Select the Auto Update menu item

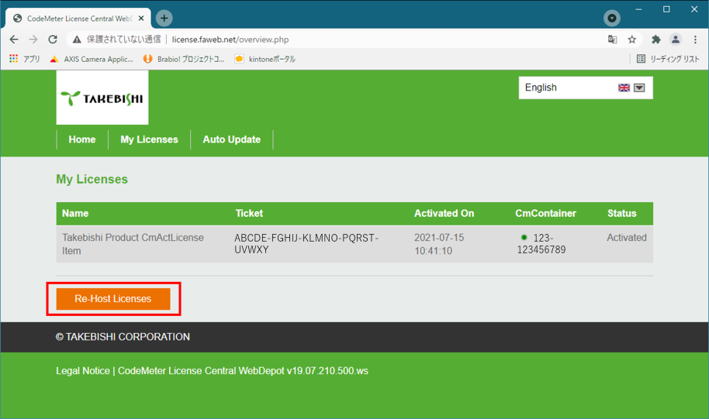(x=231, y=139)
